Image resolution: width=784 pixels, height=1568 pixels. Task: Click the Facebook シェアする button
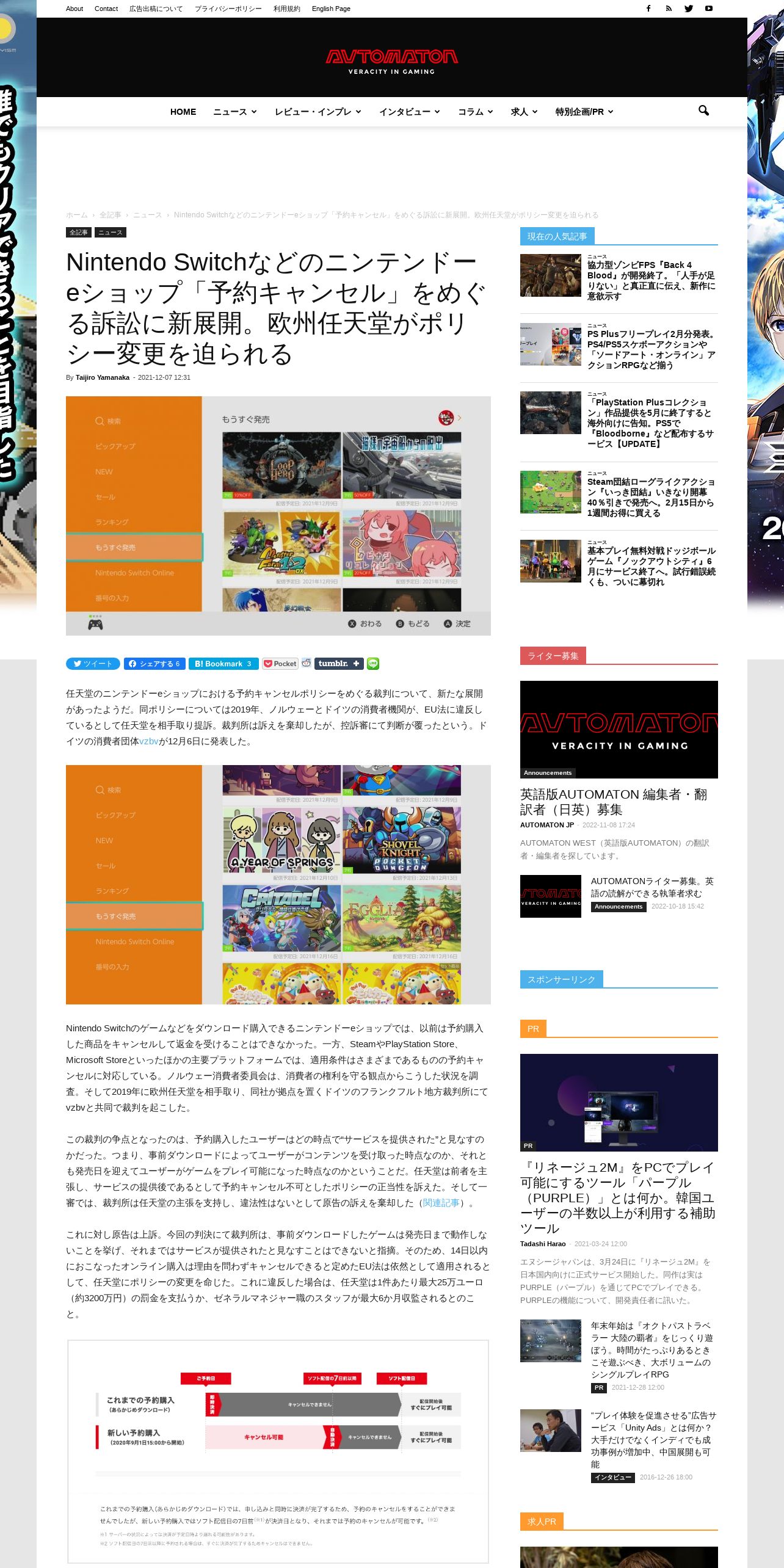click(154, 664)
